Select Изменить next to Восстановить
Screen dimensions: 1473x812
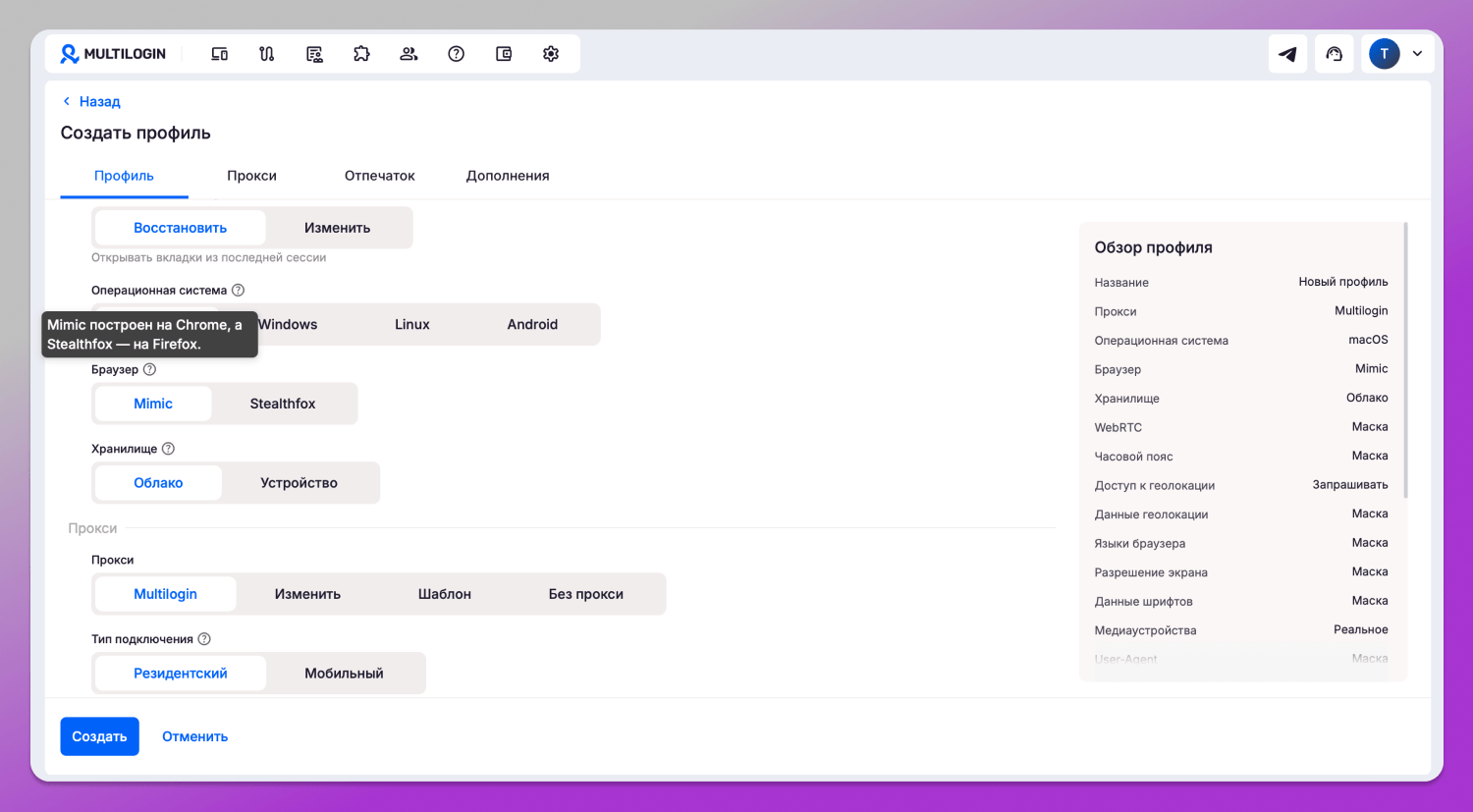click(x=337, y=228)
